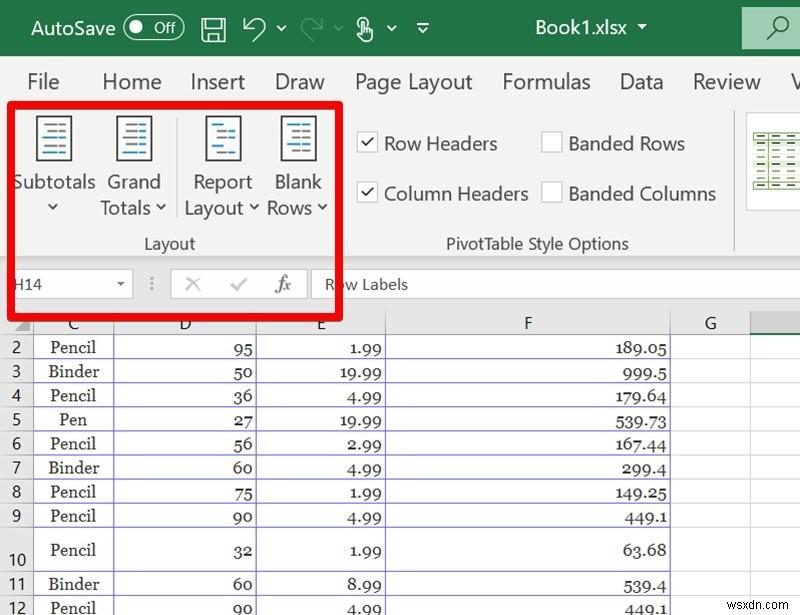
Task: Enable Banded Rows
Action: (551, 143)
